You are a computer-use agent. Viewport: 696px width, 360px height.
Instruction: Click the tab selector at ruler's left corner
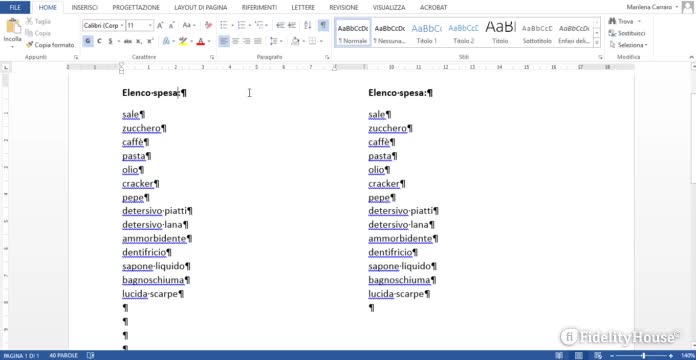coord(5,67)
